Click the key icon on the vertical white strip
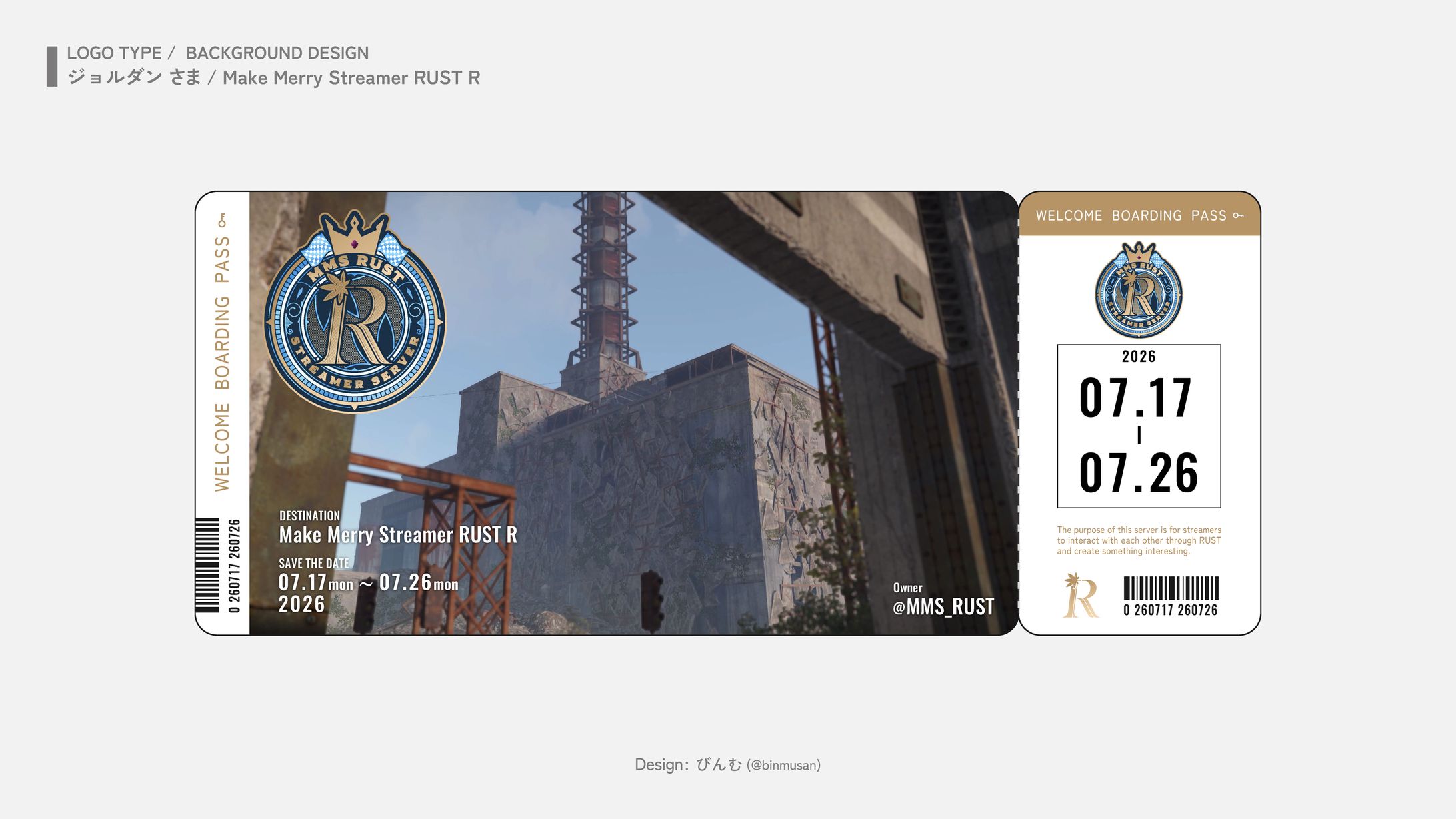 tap(222, 220)
